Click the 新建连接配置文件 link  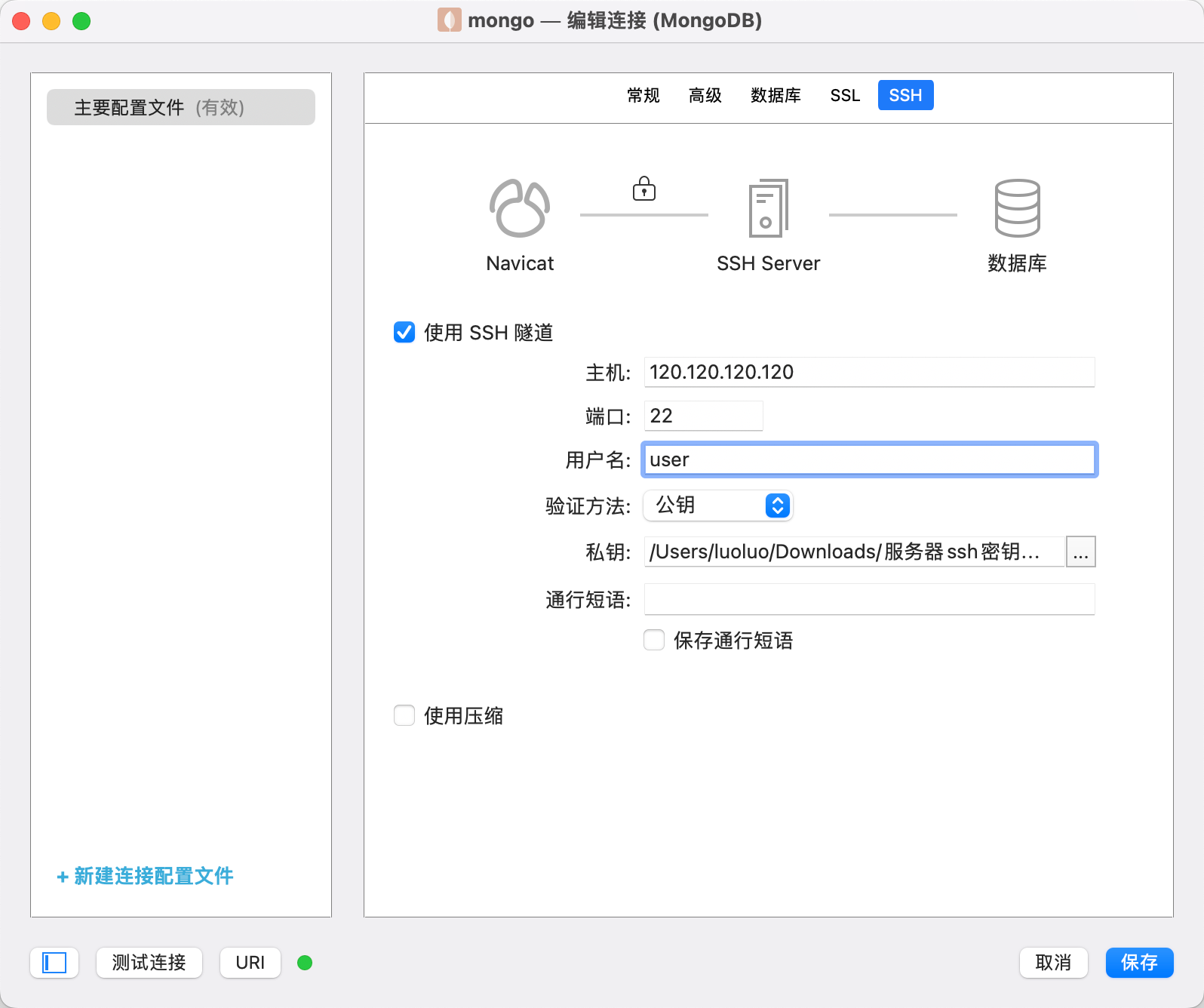[x=146, y=876]
